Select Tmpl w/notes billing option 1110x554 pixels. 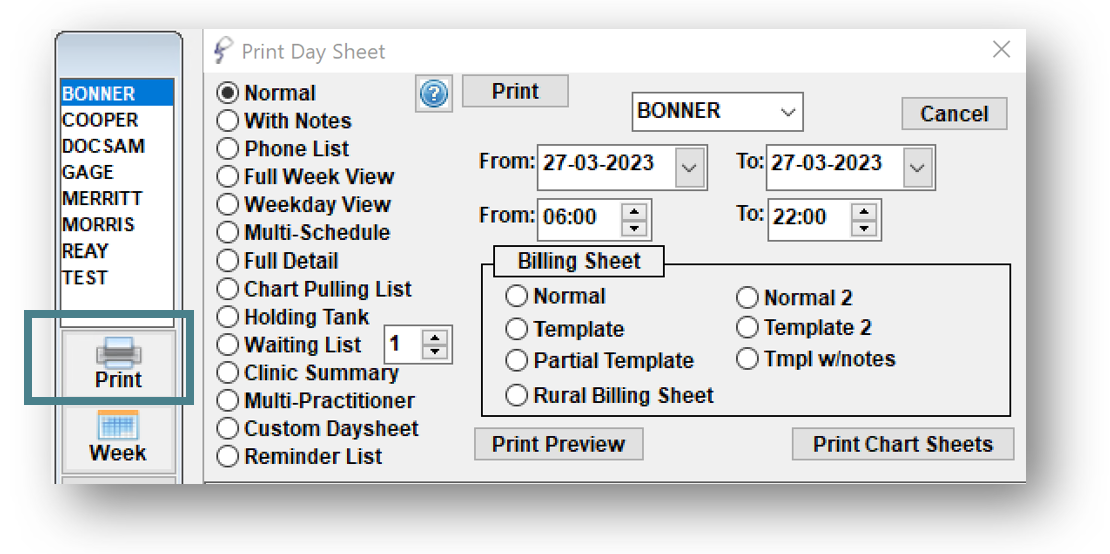748,359
